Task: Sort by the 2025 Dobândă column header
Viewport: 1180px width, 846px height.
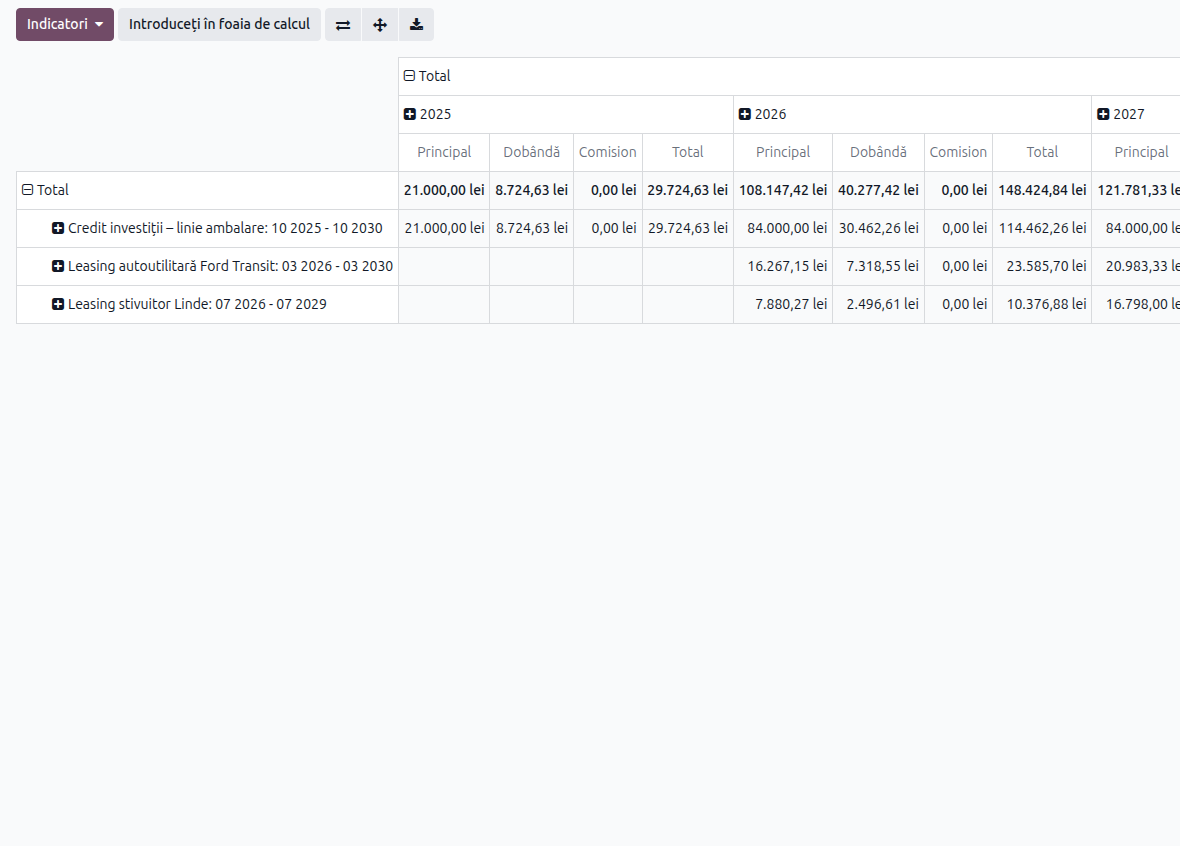Action: coord(531,152)
